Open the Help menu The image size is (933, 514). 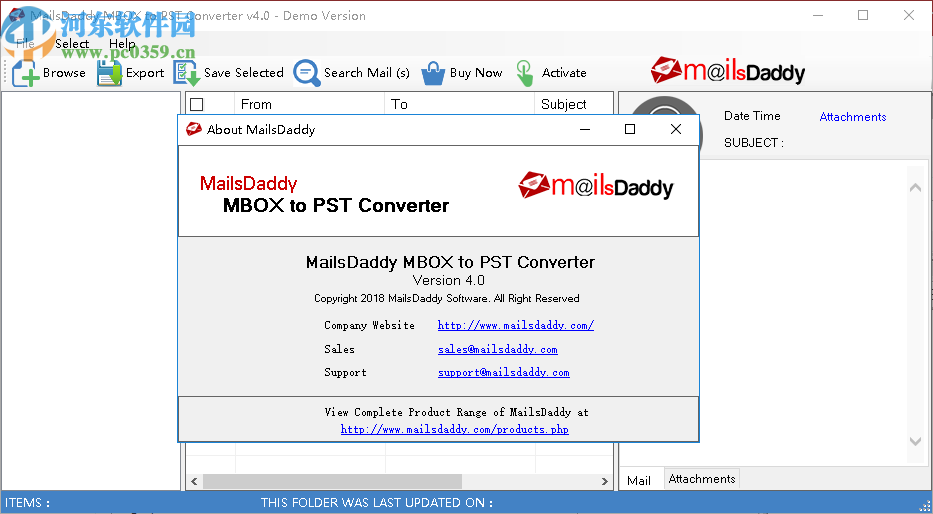[122, 43]
